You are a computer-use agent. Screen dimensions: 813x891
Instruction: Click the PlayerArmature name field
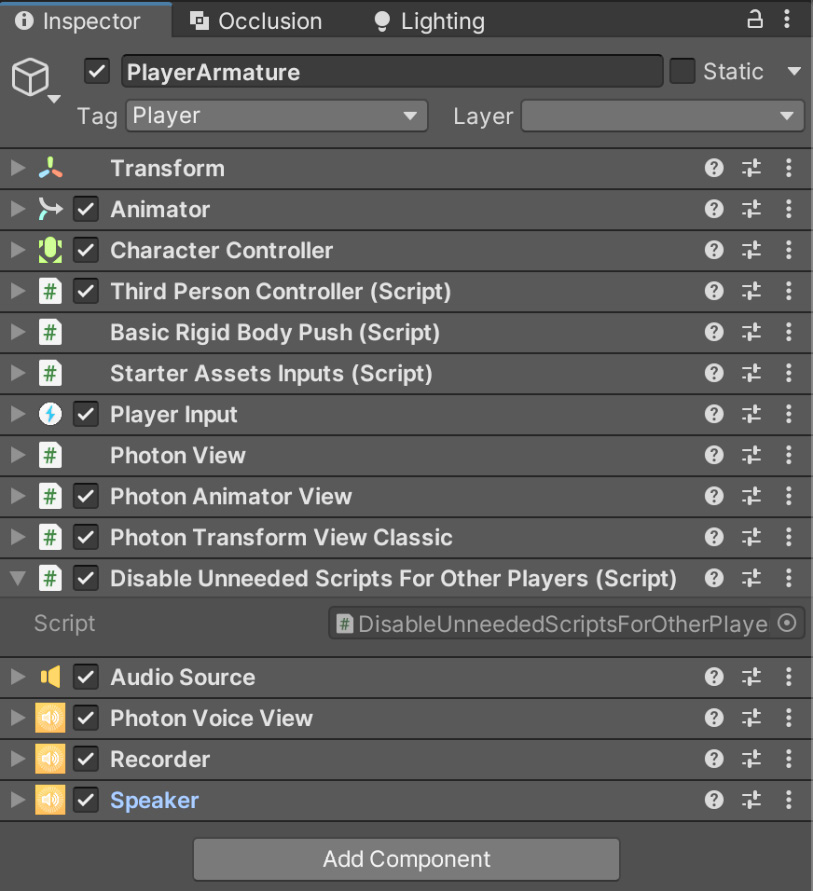point(392,72)
